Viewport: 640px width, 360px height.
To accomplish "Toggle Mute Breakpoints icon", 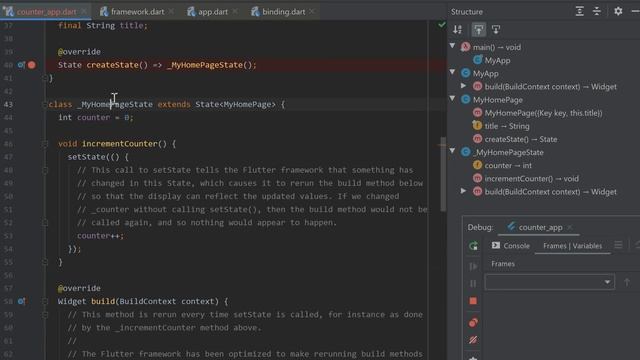I will pyautogui.click(x=473, y=340).
